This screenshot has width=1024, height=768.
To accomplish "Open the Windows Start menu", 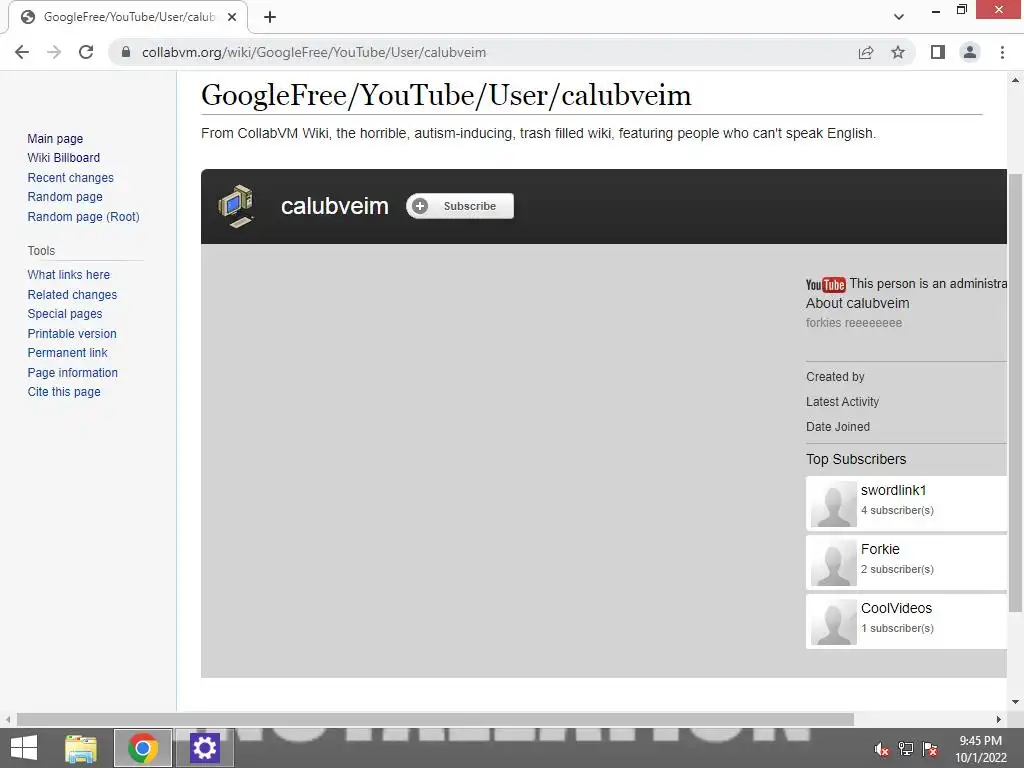I will tap(24, 748).
